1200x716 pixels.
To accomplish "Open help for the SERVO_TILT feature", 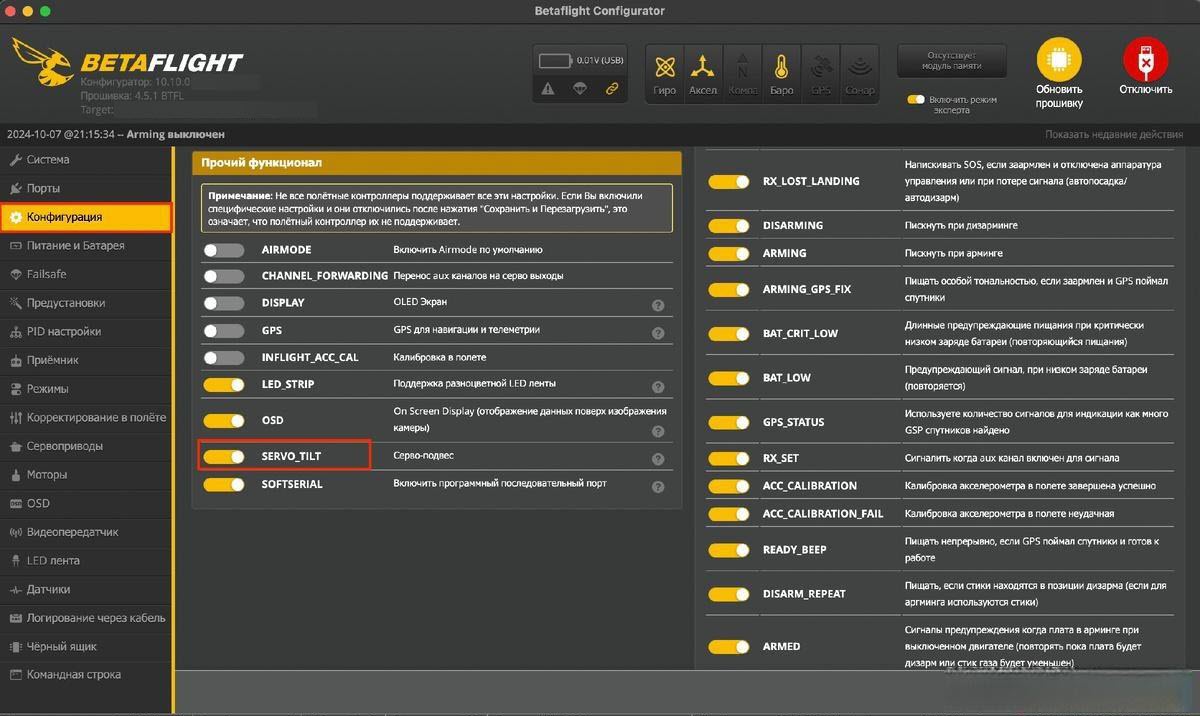I will (658, 459).
